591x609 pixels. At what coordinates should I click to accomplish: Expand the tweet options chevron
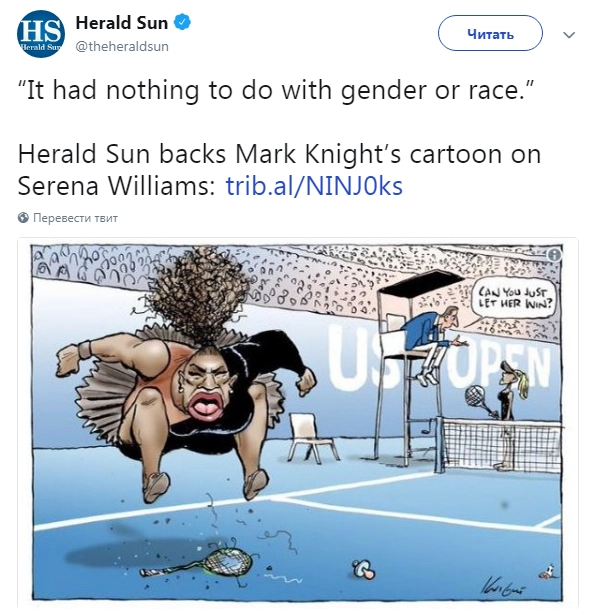569,35
